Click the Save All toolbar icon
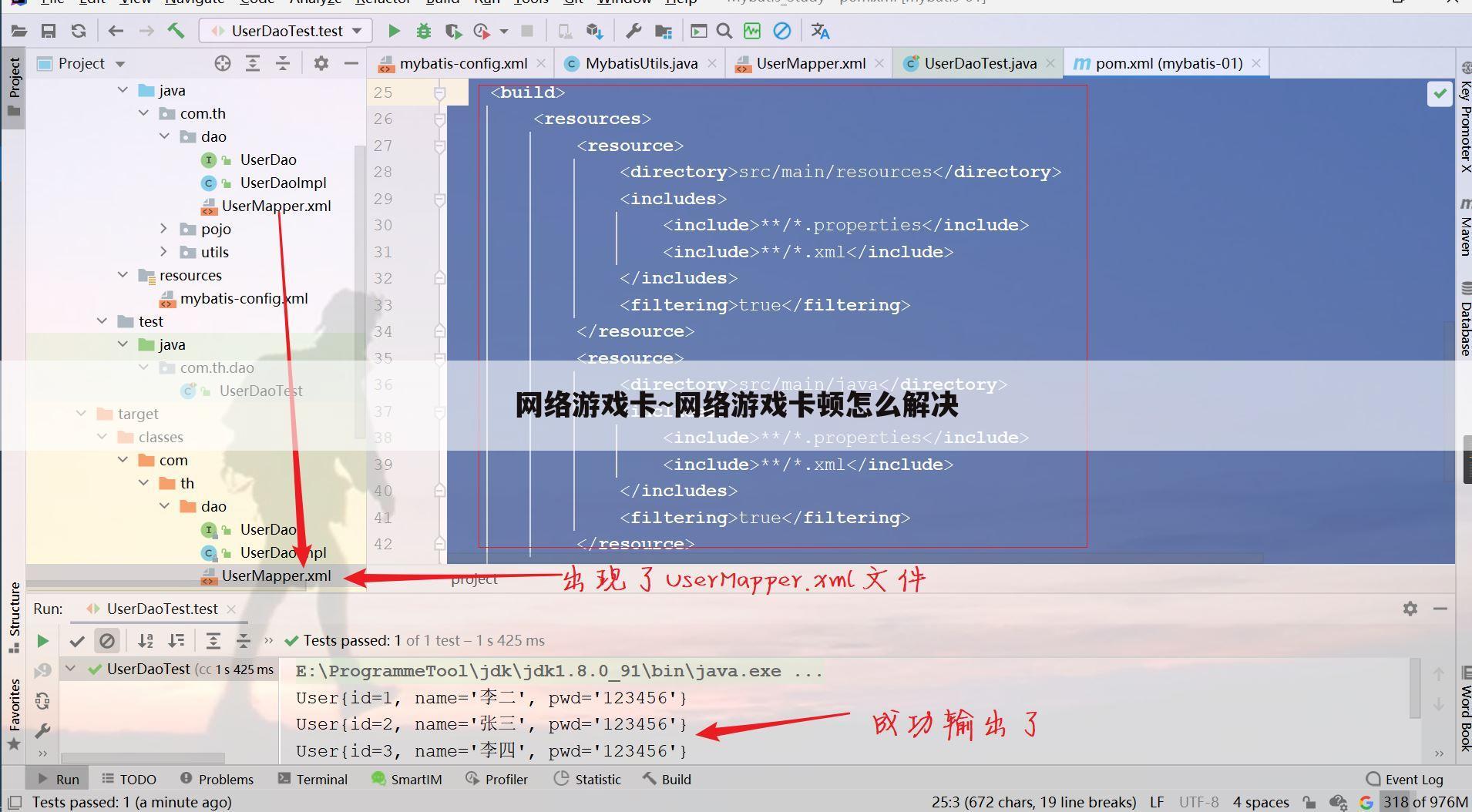This screenshot has height=812, width=1472. coord(49,31)
